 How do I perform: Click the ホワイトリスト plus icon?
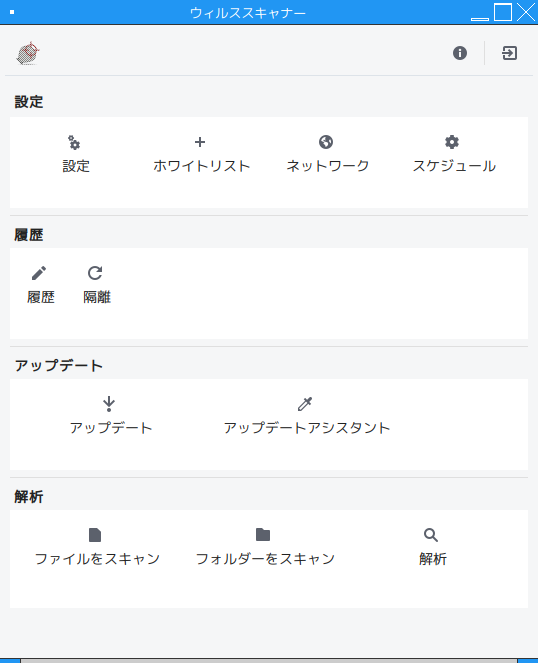(200, 142)
